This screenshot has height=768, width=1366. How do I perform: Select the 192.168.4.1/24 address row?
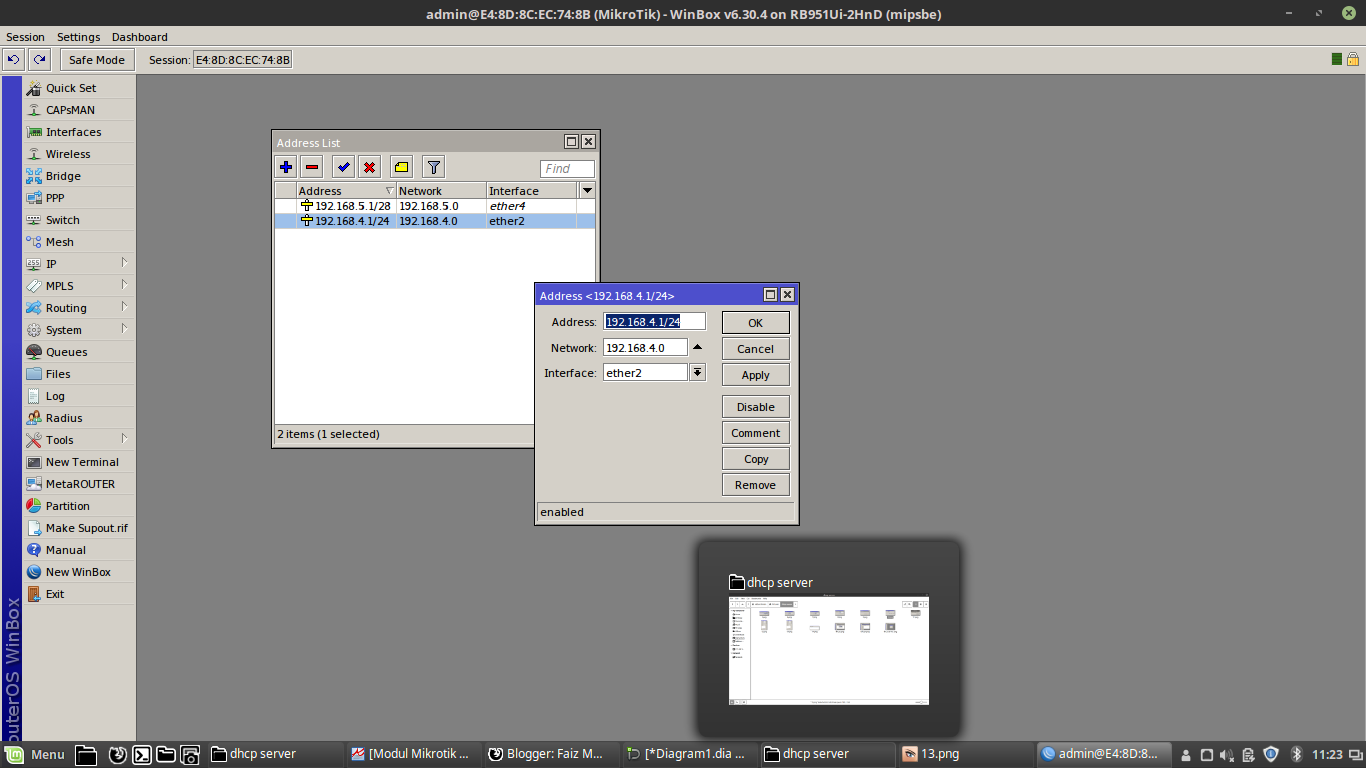pos(435,221)
